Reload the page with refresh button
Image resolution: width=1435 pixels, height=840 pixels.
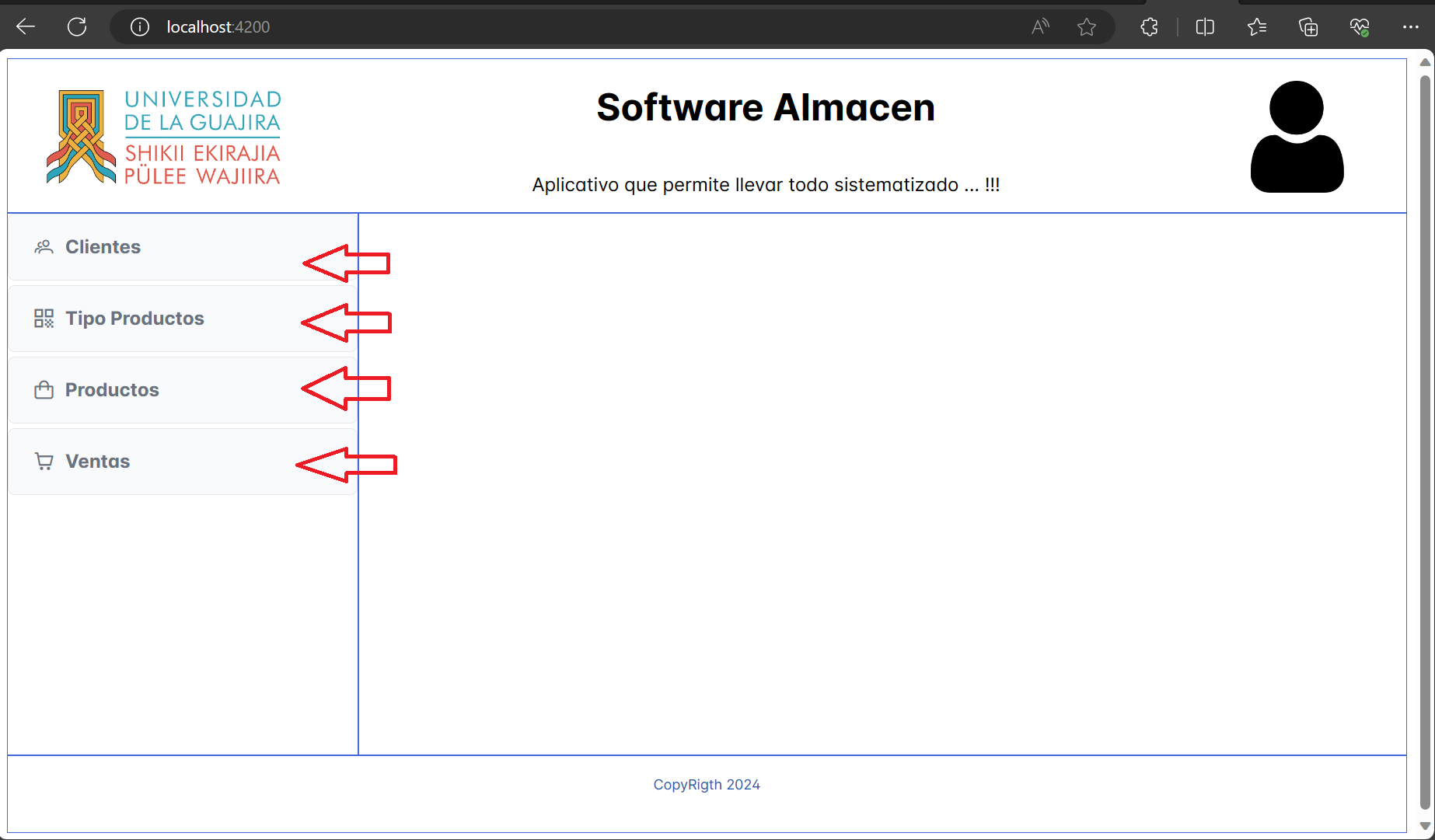pos(77,27)
